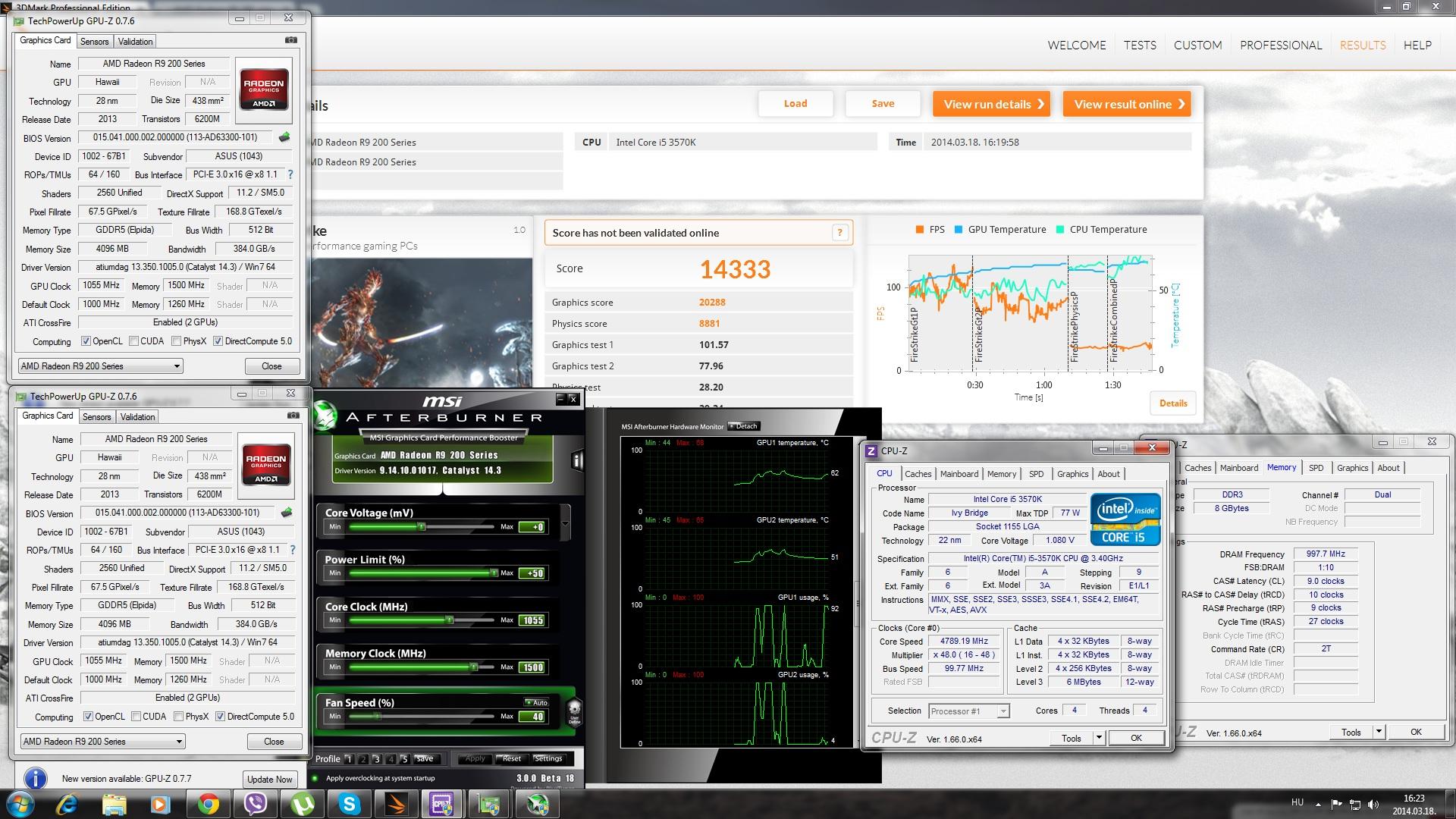Click BIOS save chip icon in bottom GPU-Z
The width and height of the screenshot is (1456, 819).
287,513
